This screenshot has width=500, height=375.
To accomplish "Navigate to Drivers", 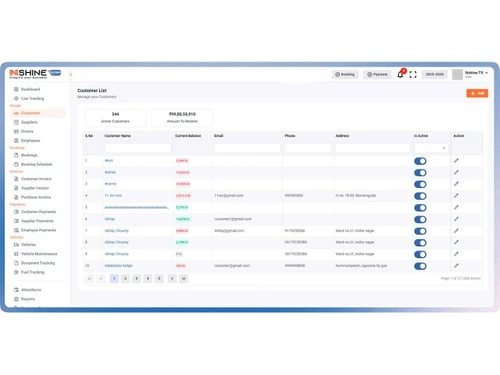I will tap(27, 131).
